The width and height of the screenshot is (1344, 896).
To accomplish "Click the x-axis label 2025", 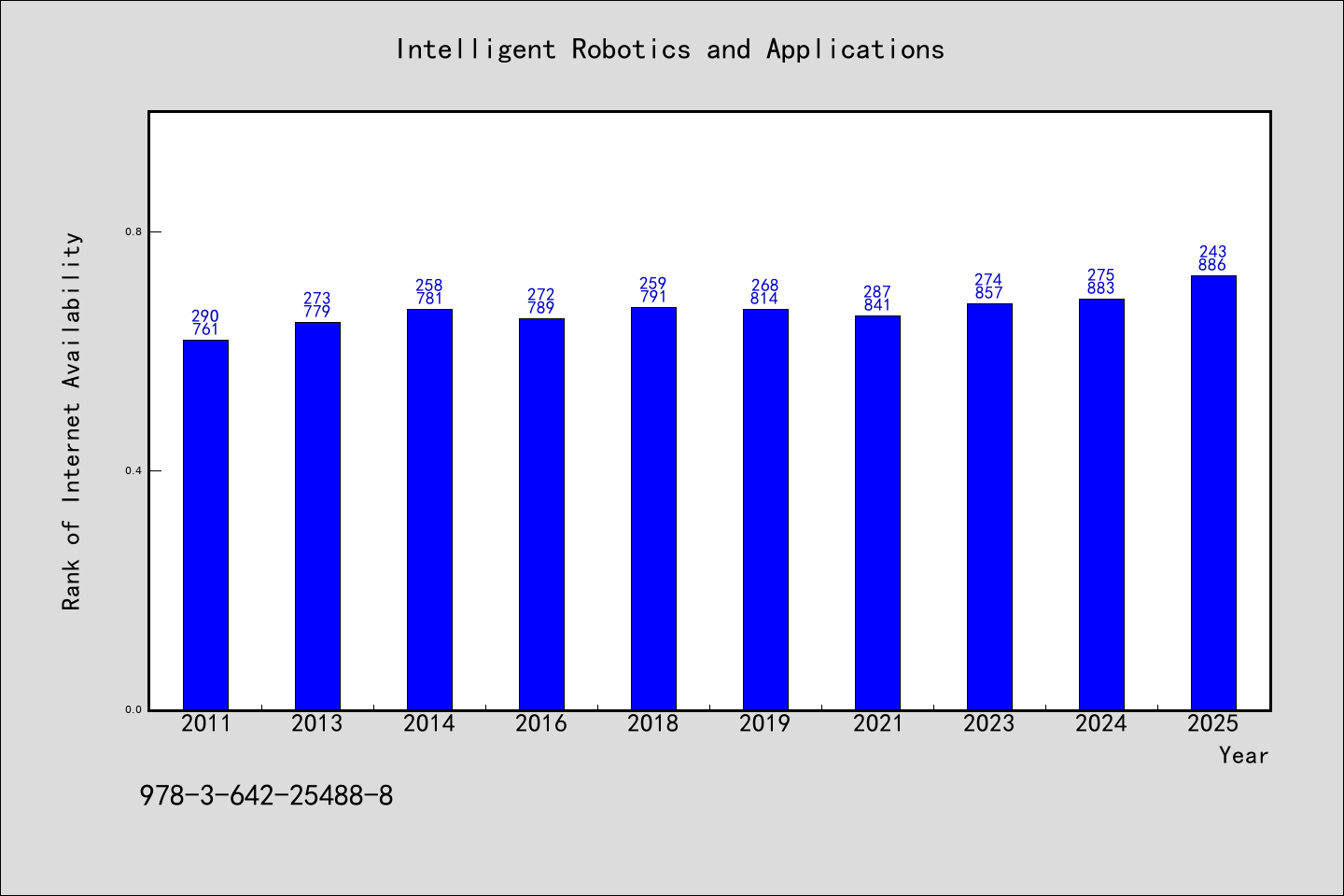I will [x=1213, y=723].
